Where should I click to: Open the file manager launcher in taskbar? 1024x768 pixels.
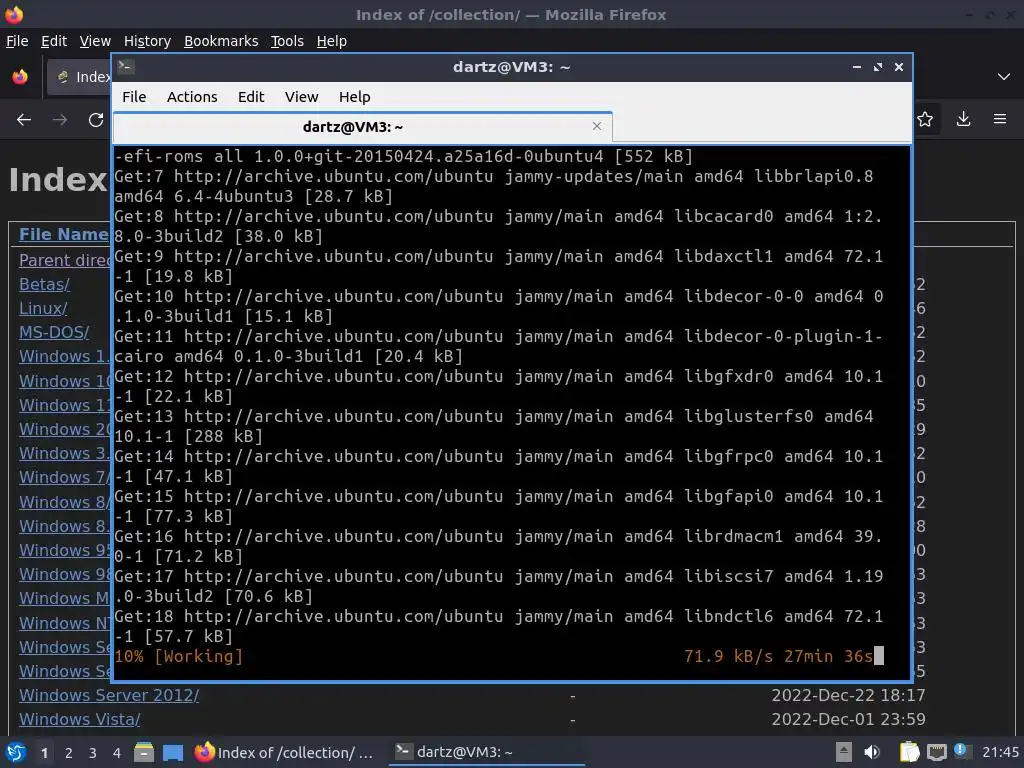click(144, 752)
